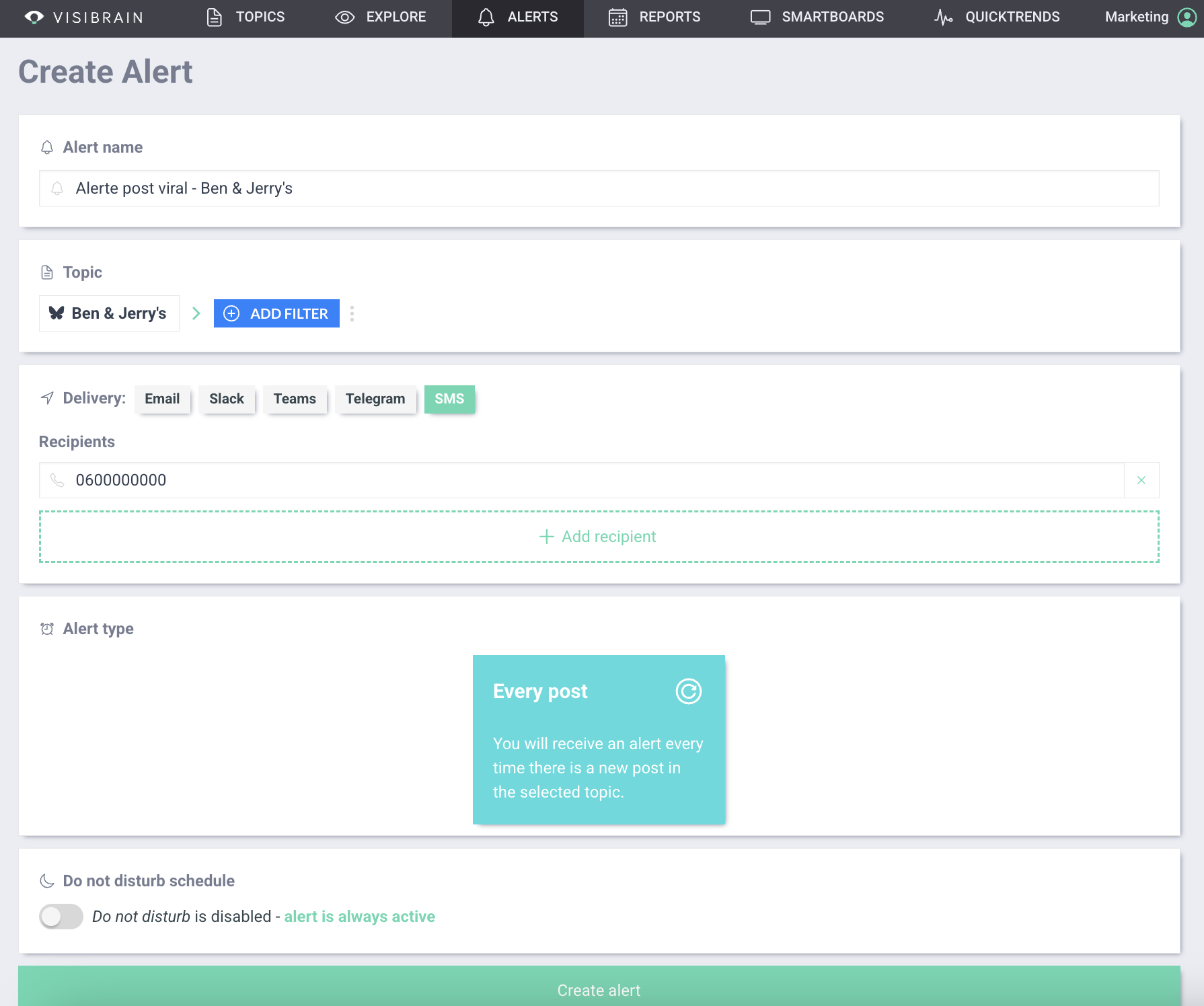Click the Recipients label

[x=77, y=442]
